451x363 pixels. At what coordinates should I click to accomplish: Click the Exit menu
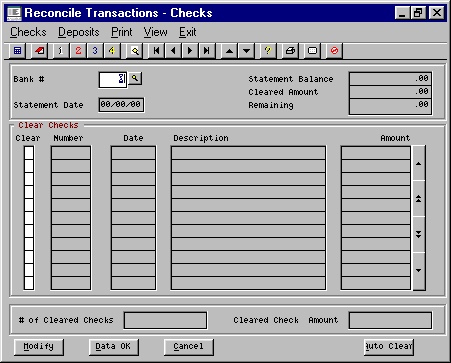pos(188,32)
